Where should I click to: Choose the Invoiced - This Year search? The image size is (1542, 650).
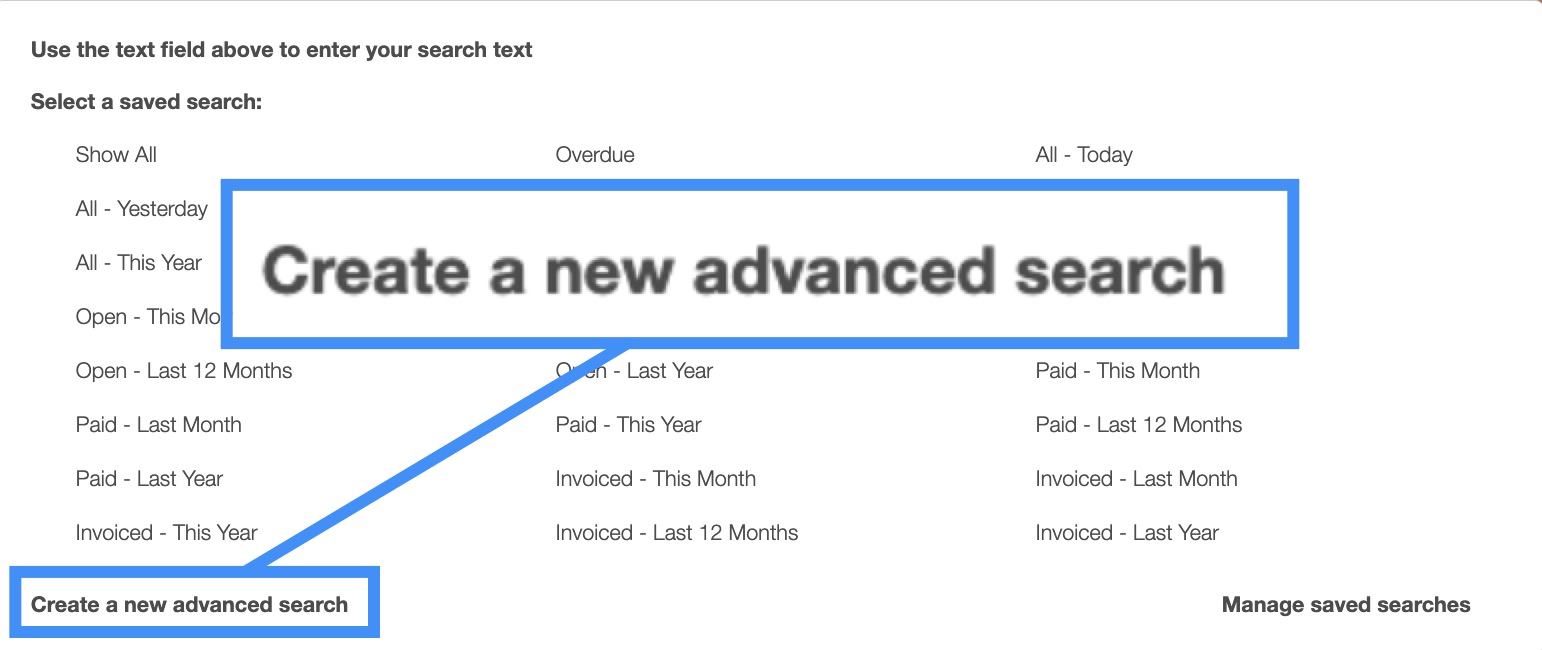pyautogui.click(x=166, y=533)
